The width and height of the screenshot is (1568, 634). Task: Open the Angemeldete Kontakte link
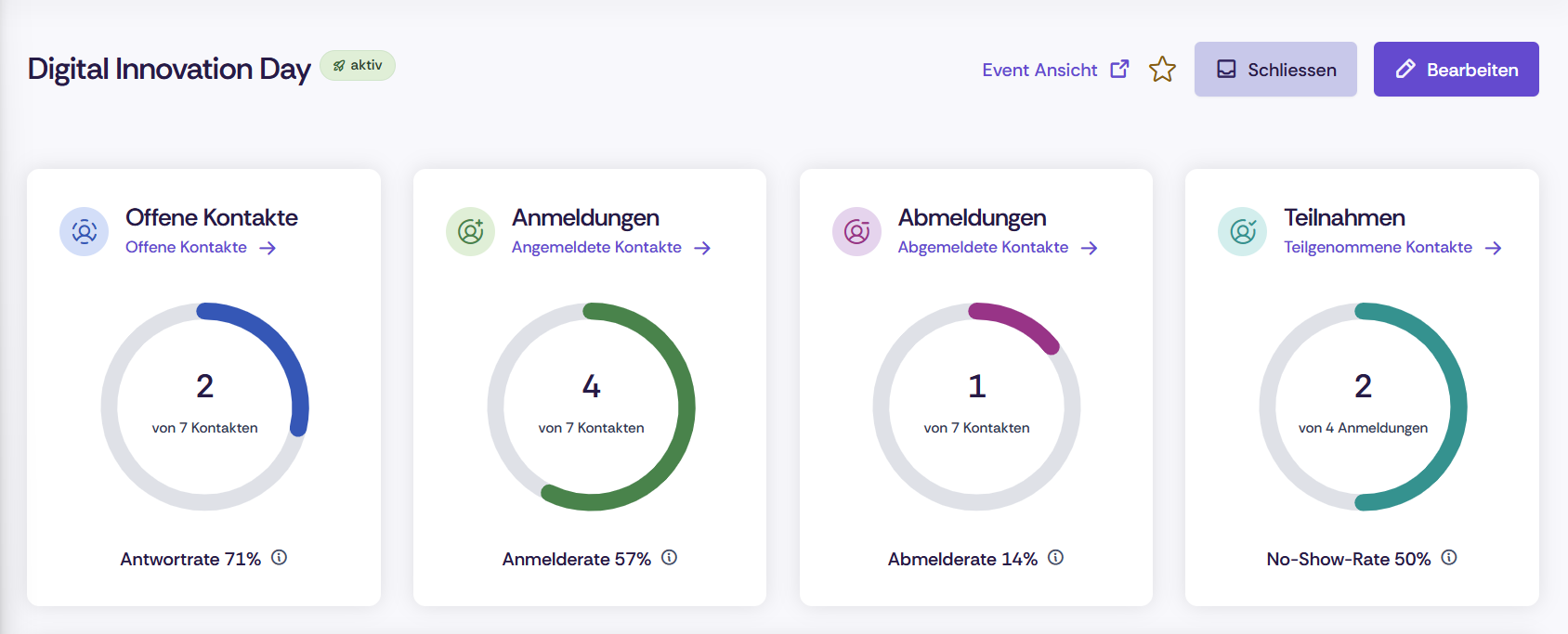598,247
